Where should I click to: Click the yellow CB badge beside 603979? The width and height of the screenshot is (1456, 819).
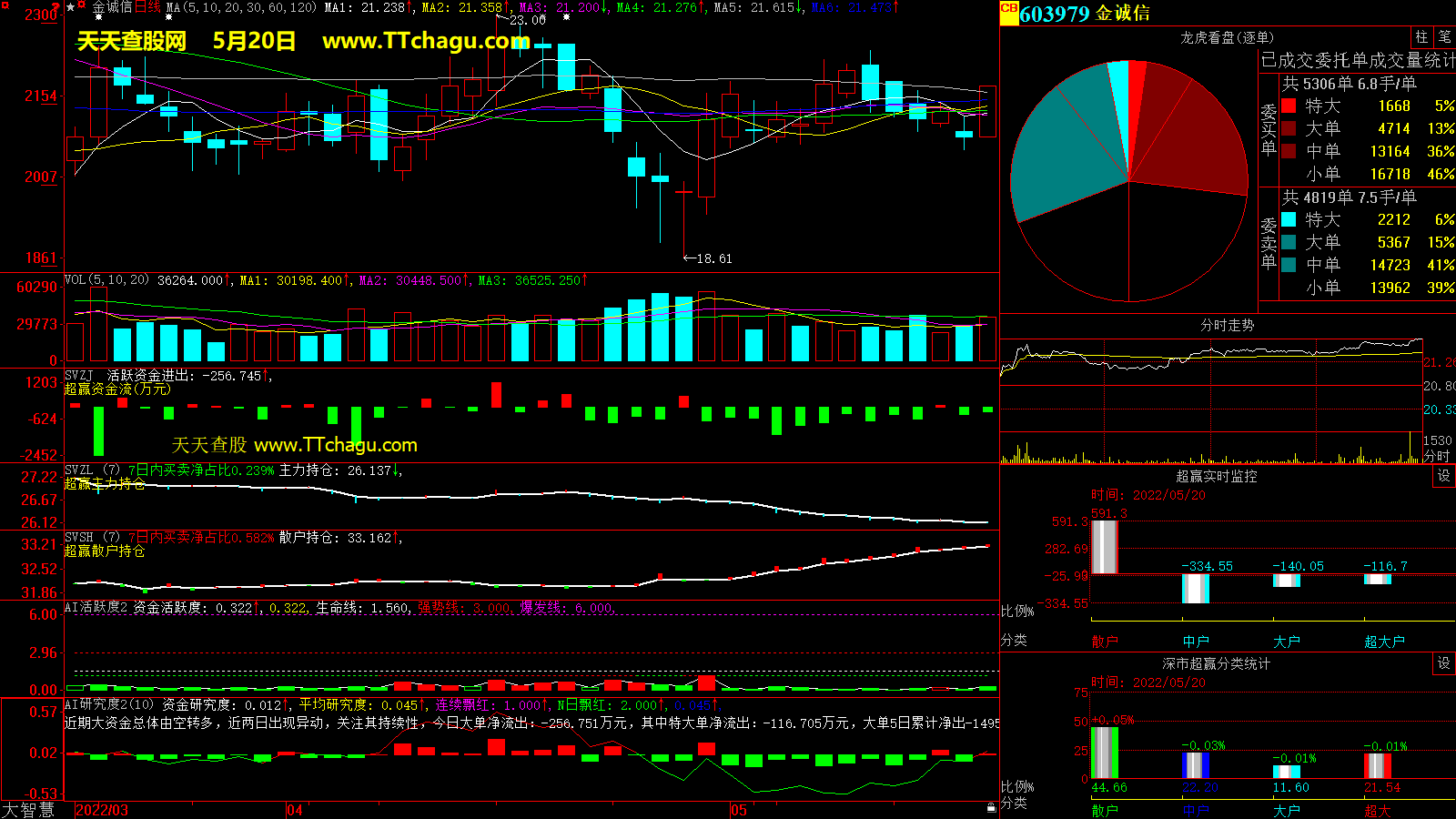tap(1009, 9)
